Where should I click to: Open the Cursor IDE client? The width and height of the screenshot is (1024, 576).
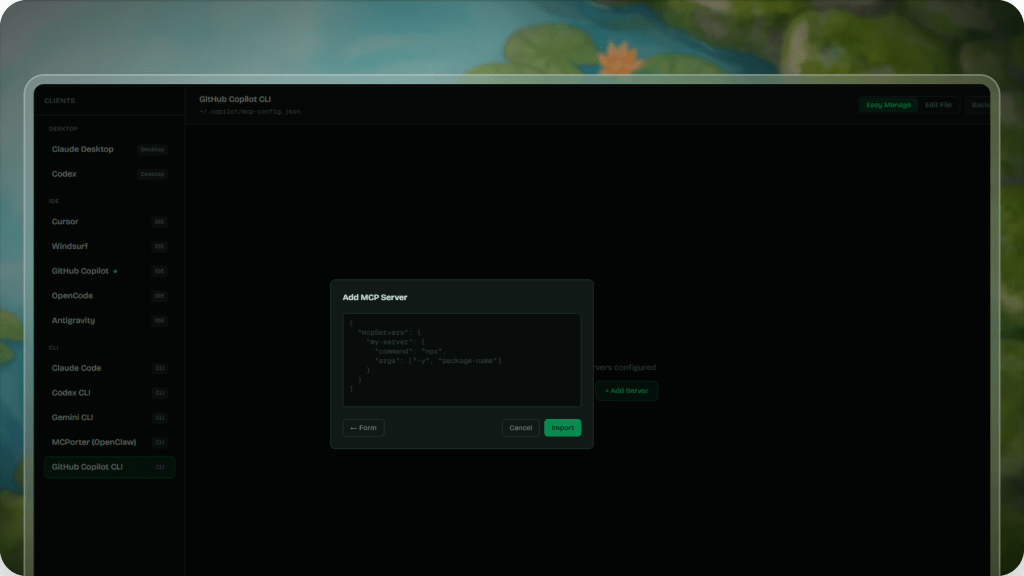point(65,222)
